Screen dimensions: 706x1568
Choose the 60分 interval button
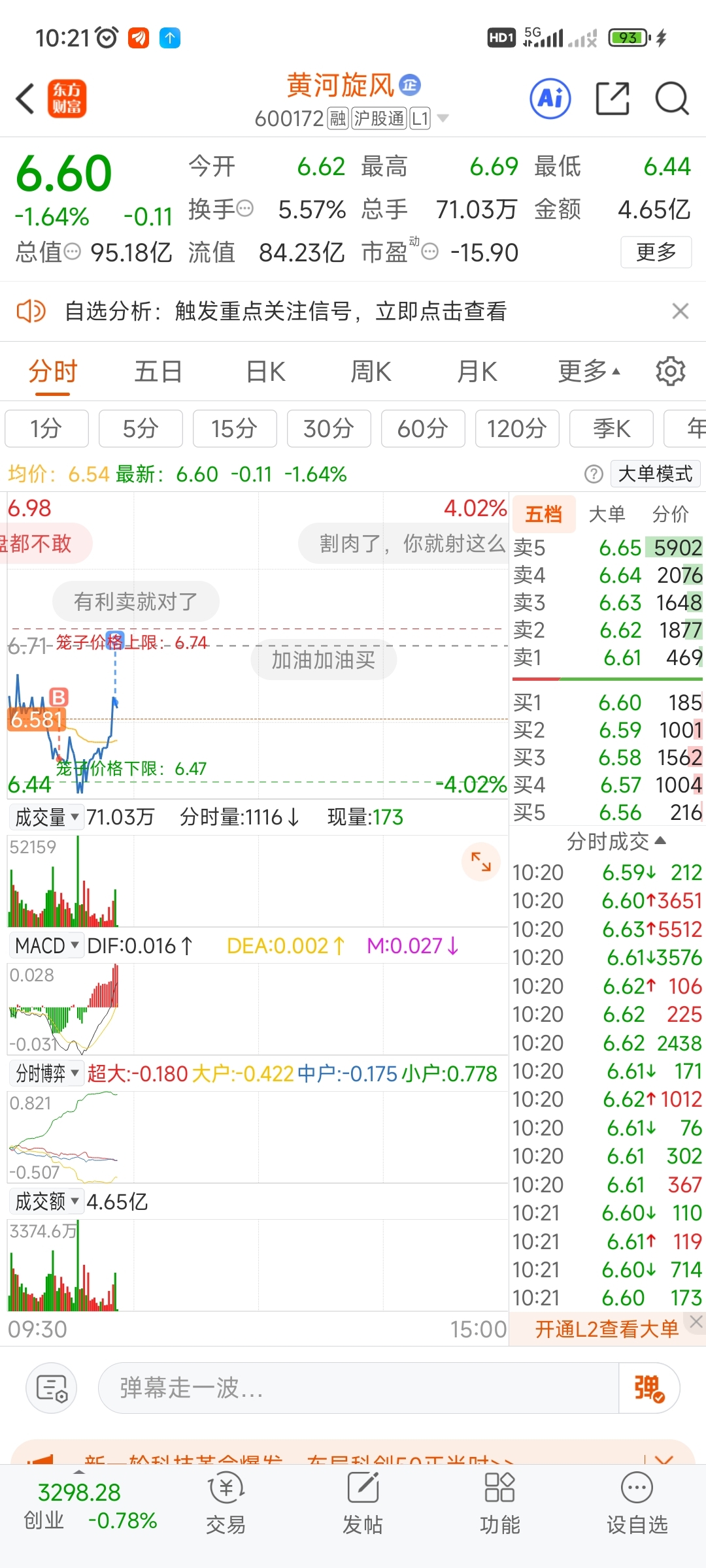click(423, 429)
